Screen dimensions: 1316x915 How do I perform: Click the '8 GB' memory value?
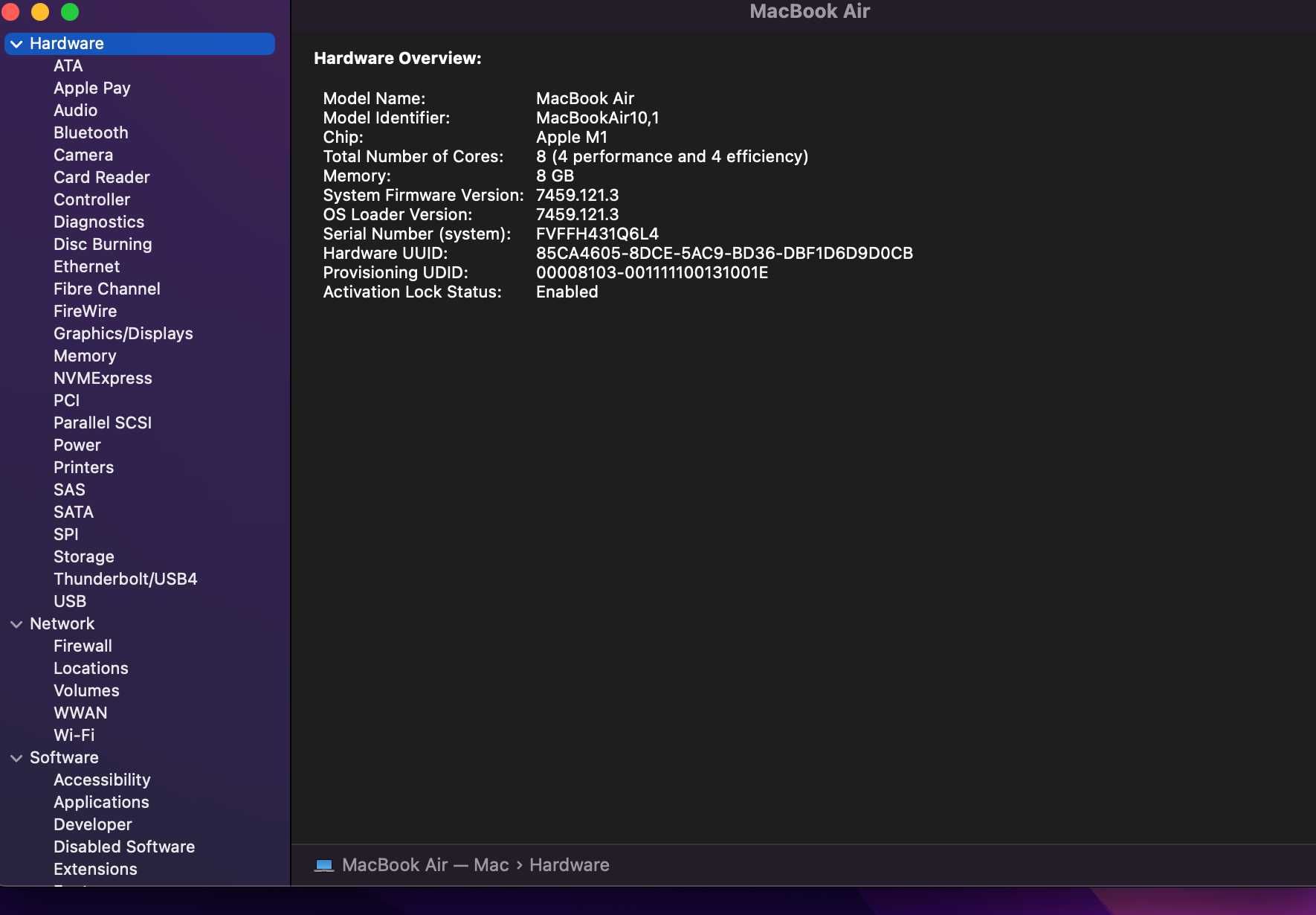(x=555, y=176)
